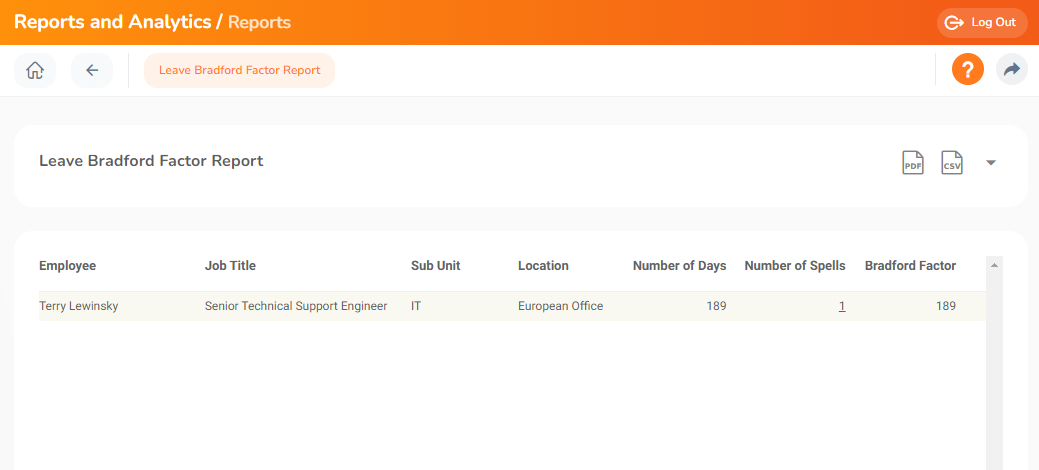The width and height of the screenshot is (1039, 470).
Task: Export report as PDF
Action: (x=912, y=163)
